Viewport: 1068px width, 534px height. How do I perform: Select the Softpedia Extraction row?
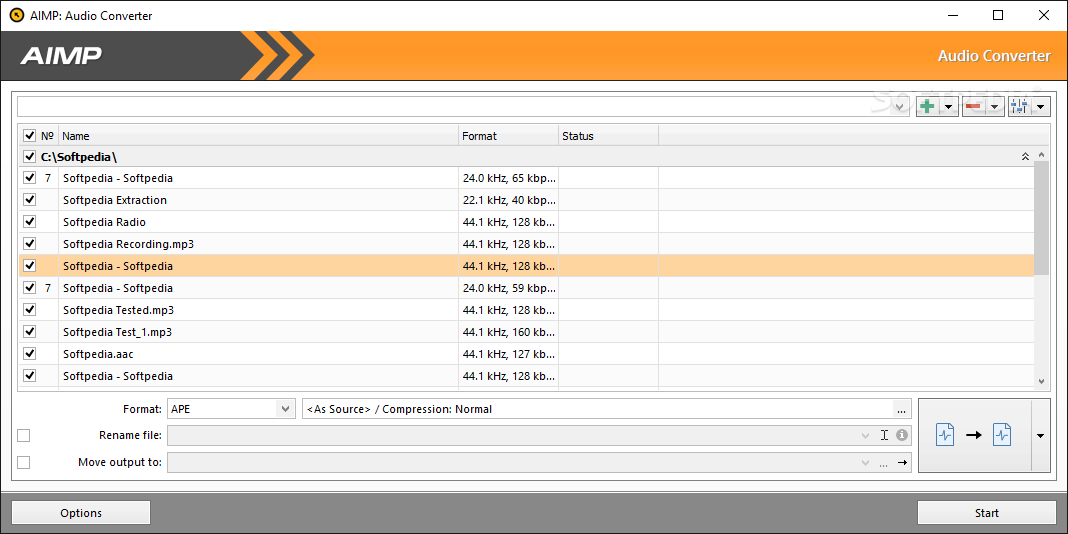526,200
